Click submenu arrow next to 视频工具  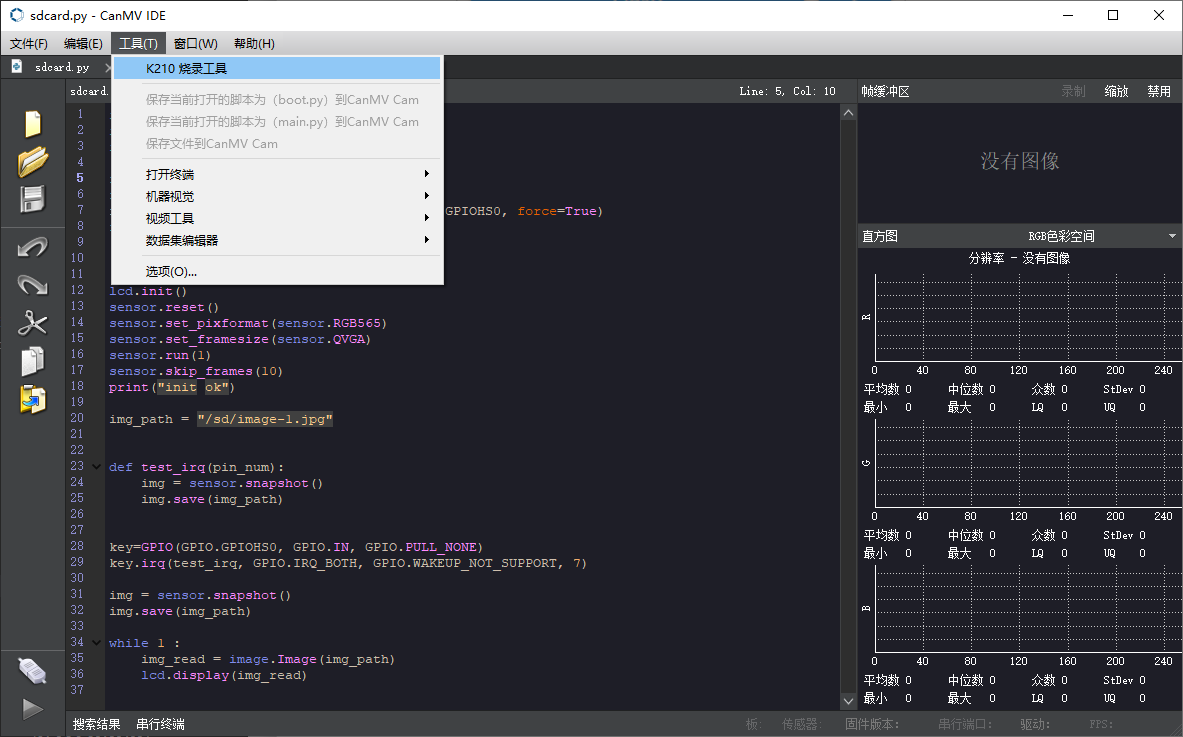427,218
